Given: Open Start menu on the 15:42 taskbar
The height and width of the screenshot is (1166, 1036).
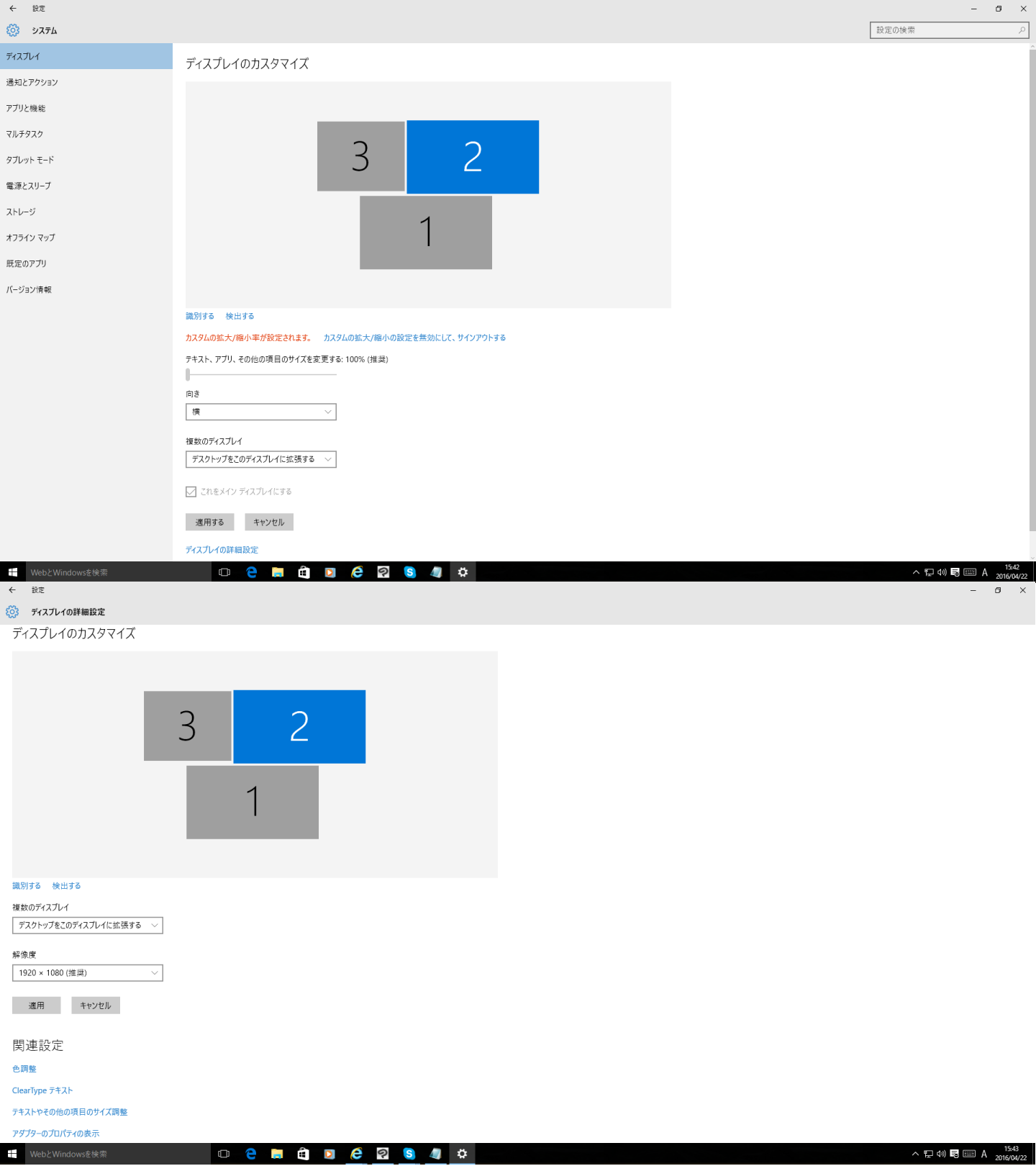Looking at the screenshot, I should pyautogui.click(x=12, y=572).
